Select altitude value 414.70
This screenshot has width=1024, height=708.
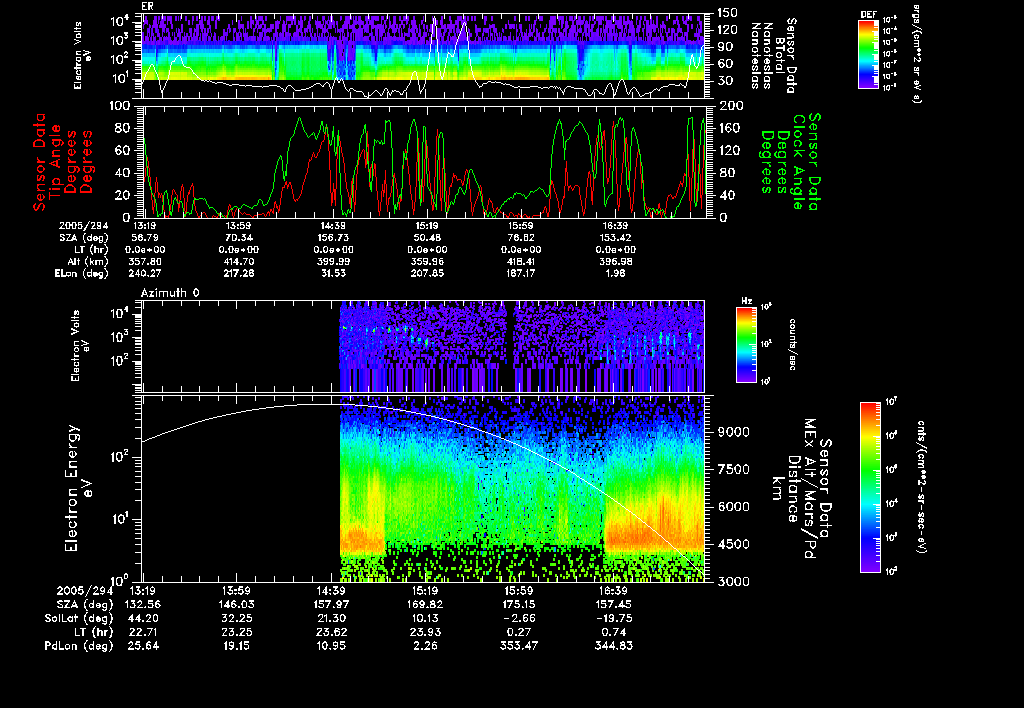[238, 261]
